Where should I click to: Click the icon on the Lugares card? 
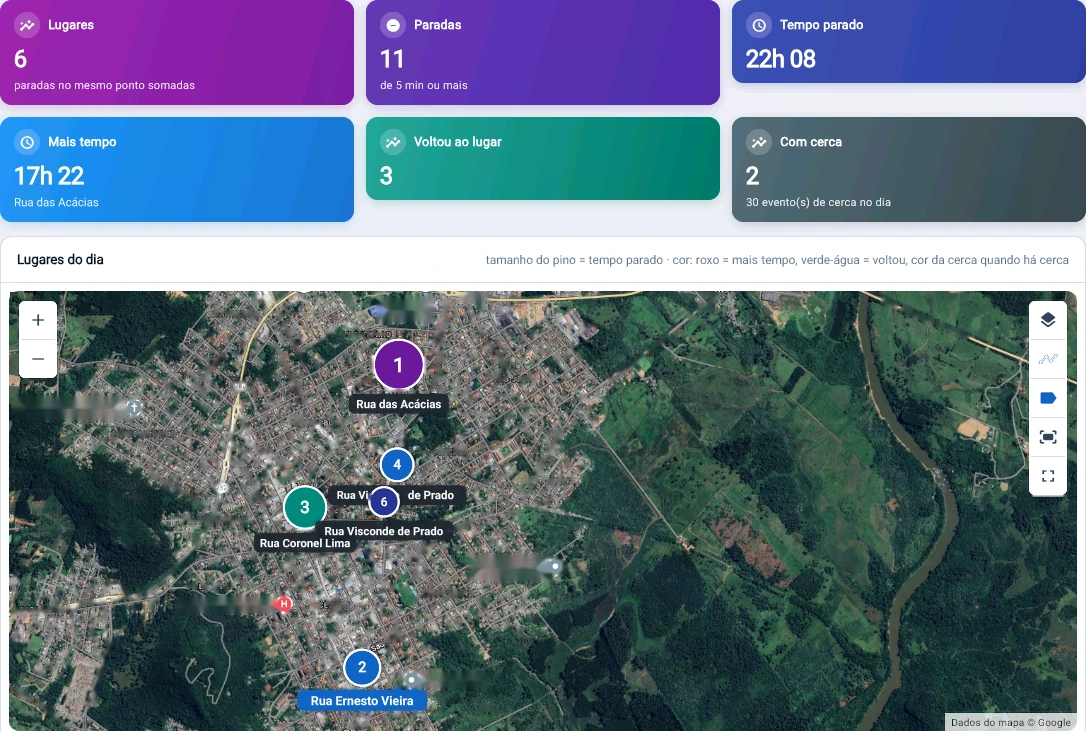tap(27, 25)
